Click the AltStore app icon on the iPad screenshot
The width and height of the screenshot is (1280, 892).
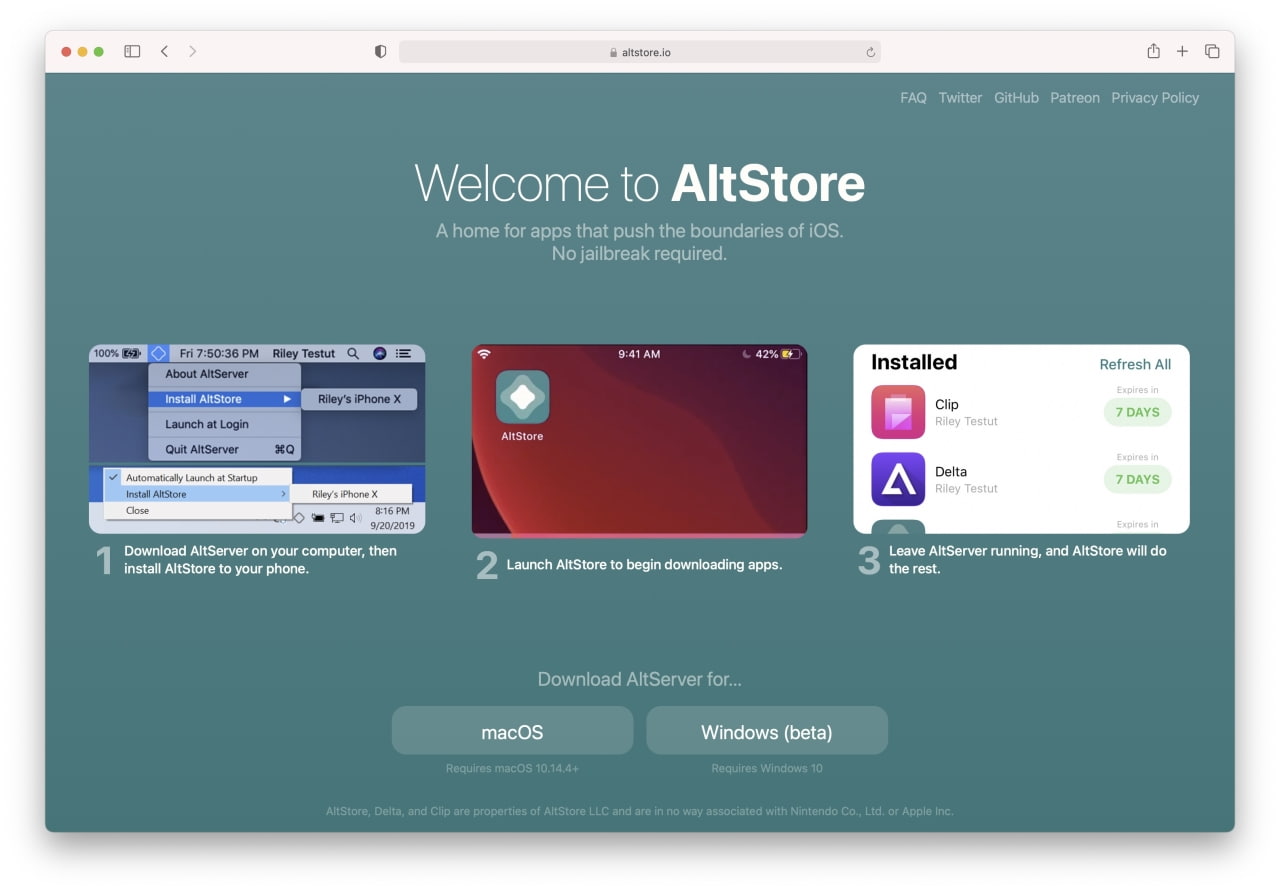pyautogui.click(x=522, y=397)
